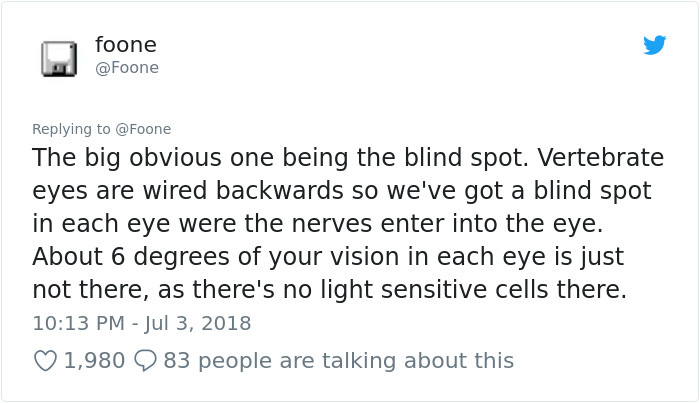Image resolution: width=700 pixels, height=403 pixels.
Task: Click the speech bubble reply icon
Action: (146, 361)
